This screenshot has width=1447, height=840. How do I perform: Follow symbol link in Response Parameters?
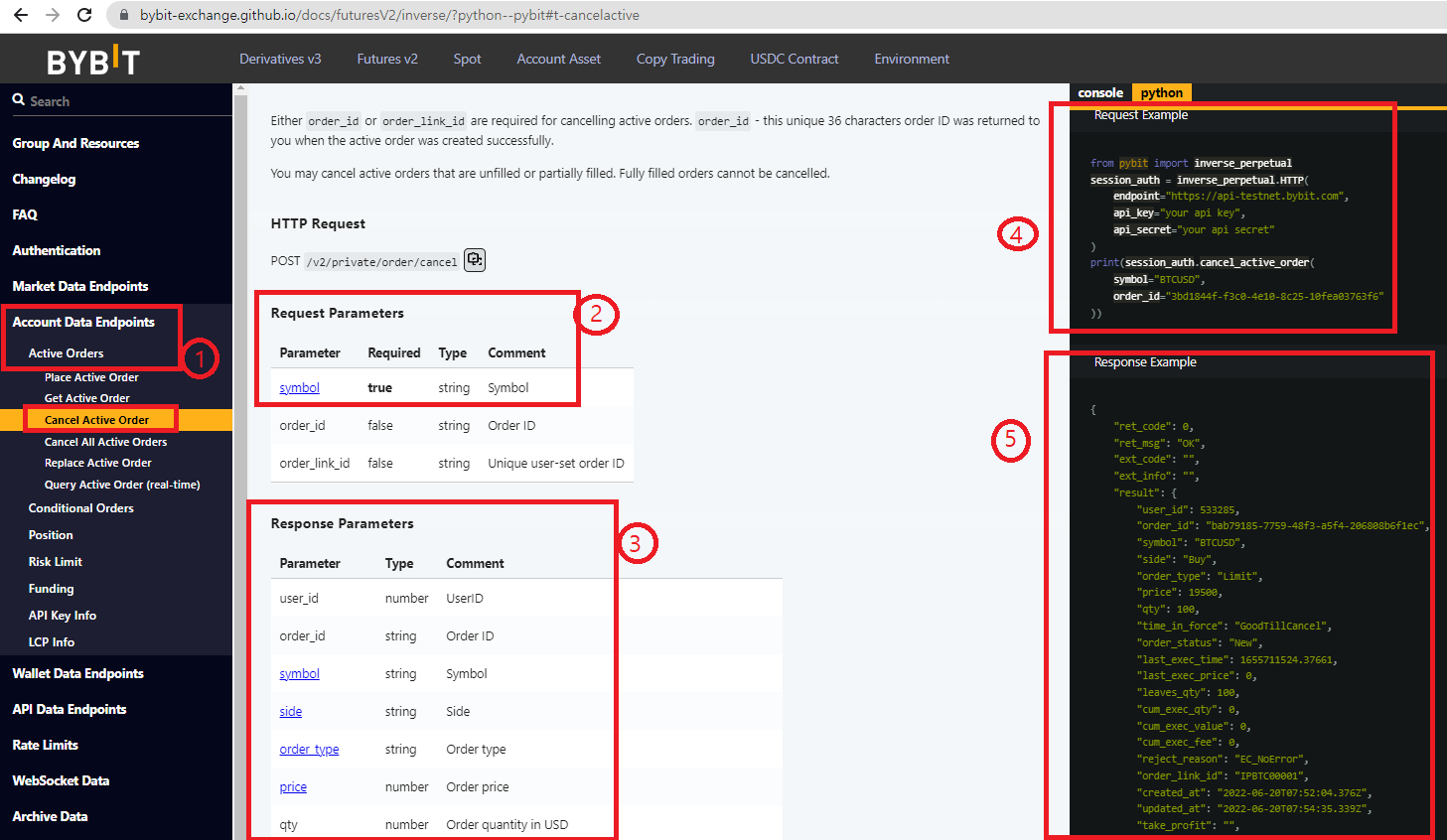(299, 674)
